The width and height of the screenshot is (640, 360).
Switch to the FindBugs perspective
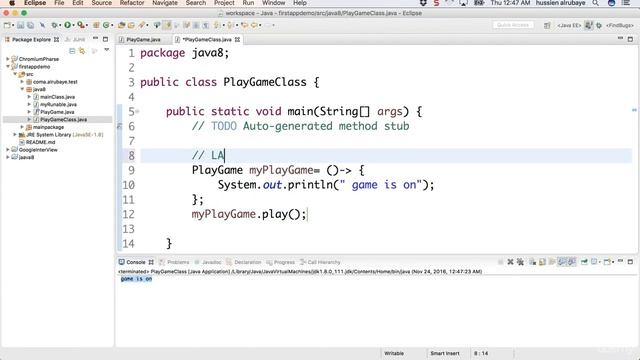620,25
